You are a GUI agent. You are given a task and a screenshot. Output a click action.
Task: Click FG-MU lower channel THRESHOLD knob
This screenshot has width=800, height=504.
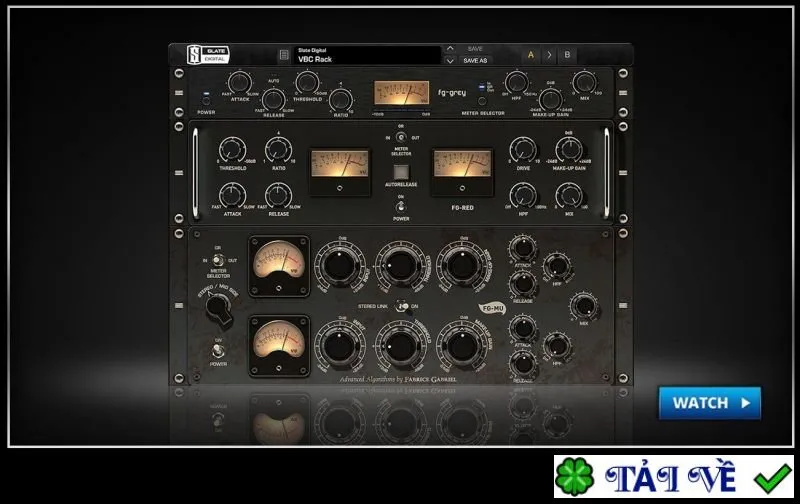coord(401,346)
